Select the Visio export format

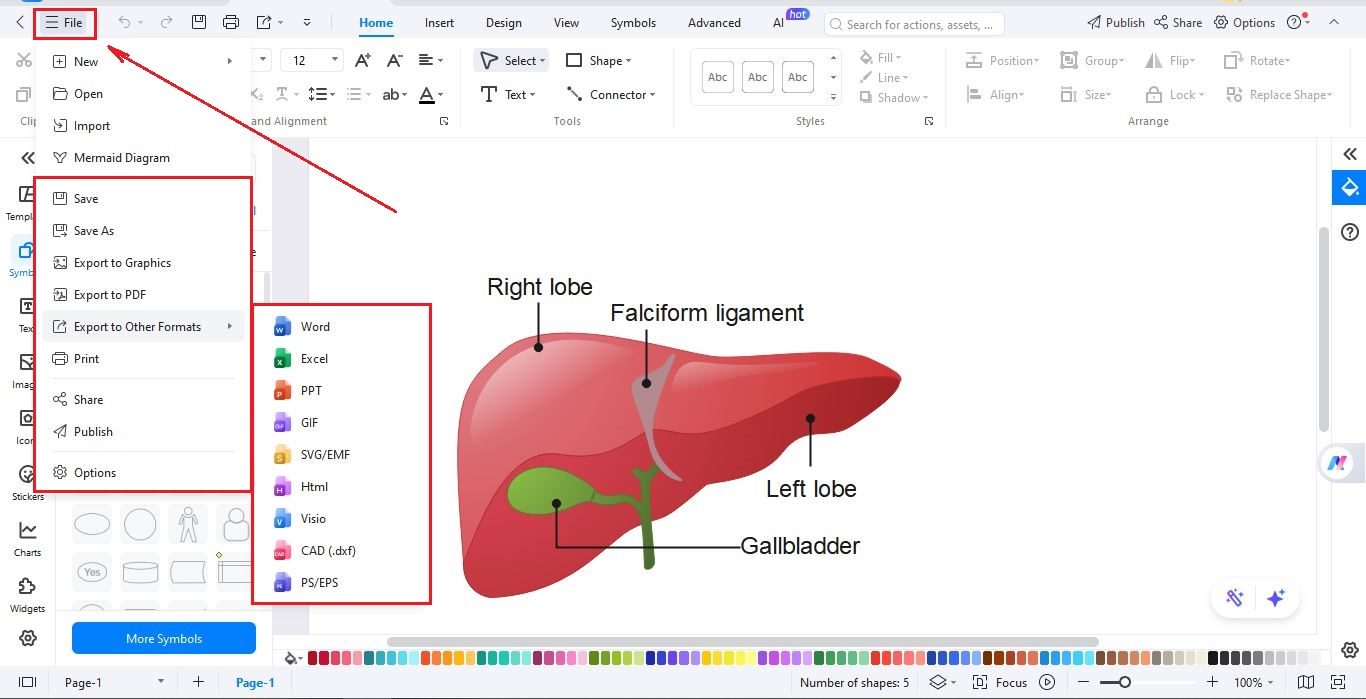[313, 518]
